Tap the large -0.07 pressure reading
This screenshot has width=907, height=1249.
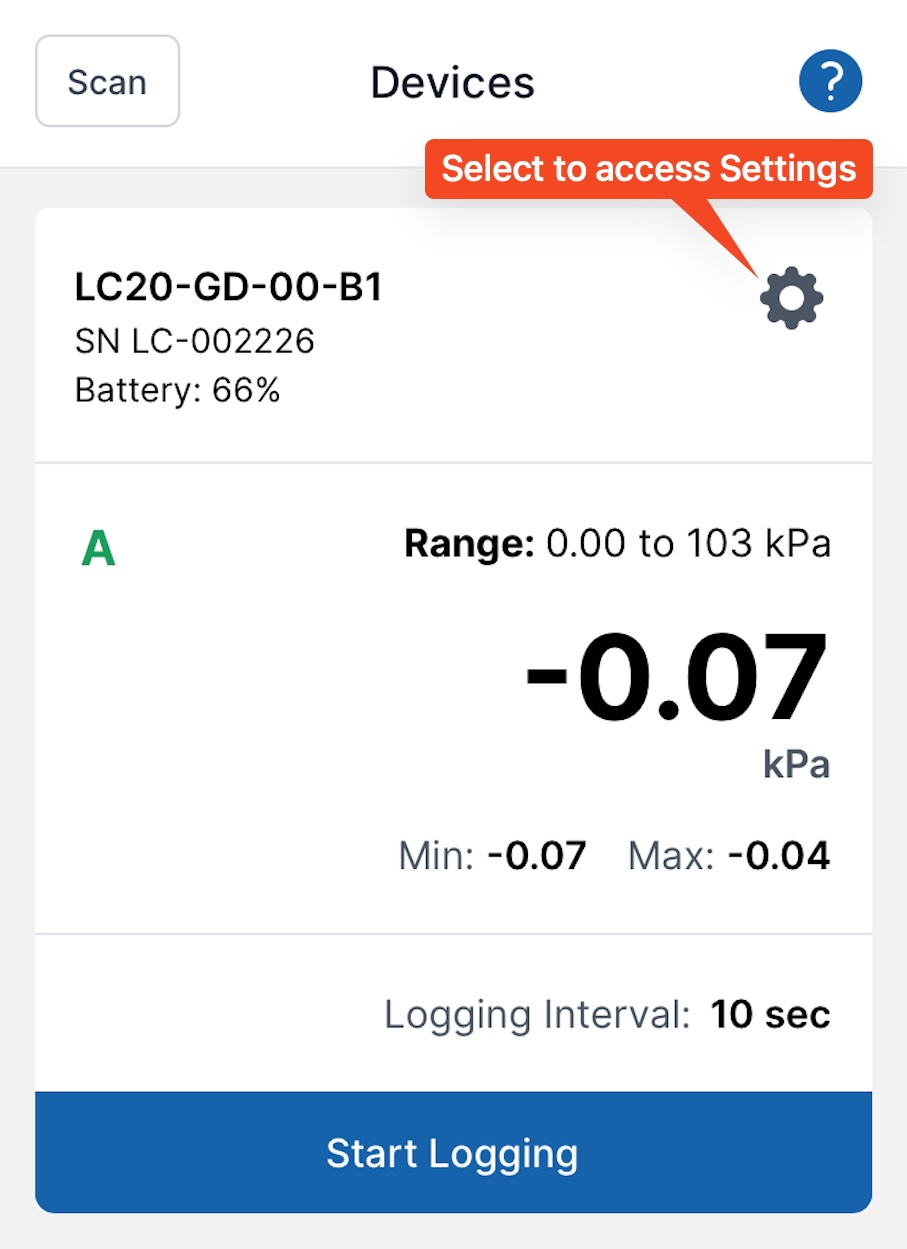pyautogui.click(x=677, y=679)
